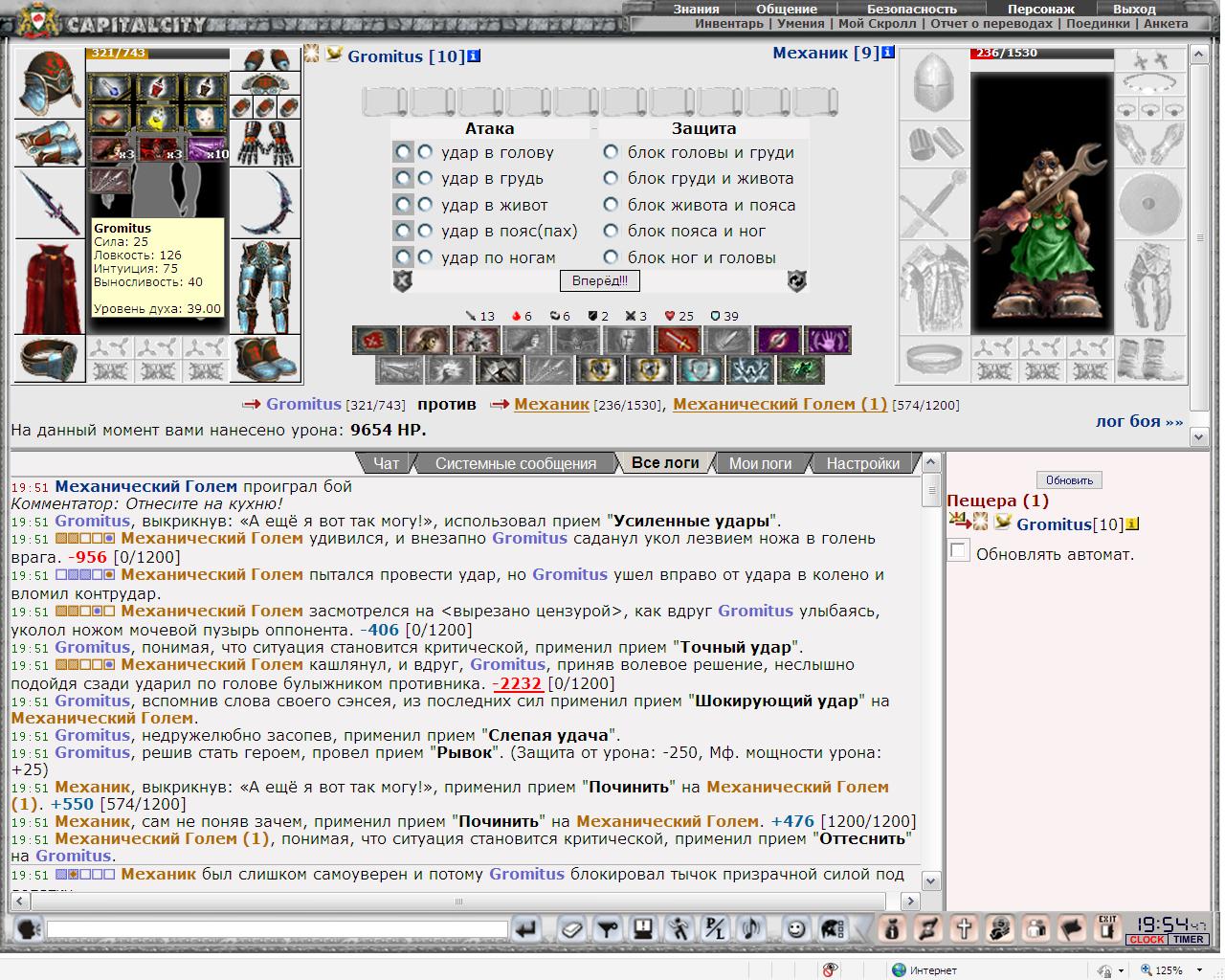Viewport: 1225px width, 980px height.
Task: Click the log panel's scroll-down arrow
Action: pos(930,880)
